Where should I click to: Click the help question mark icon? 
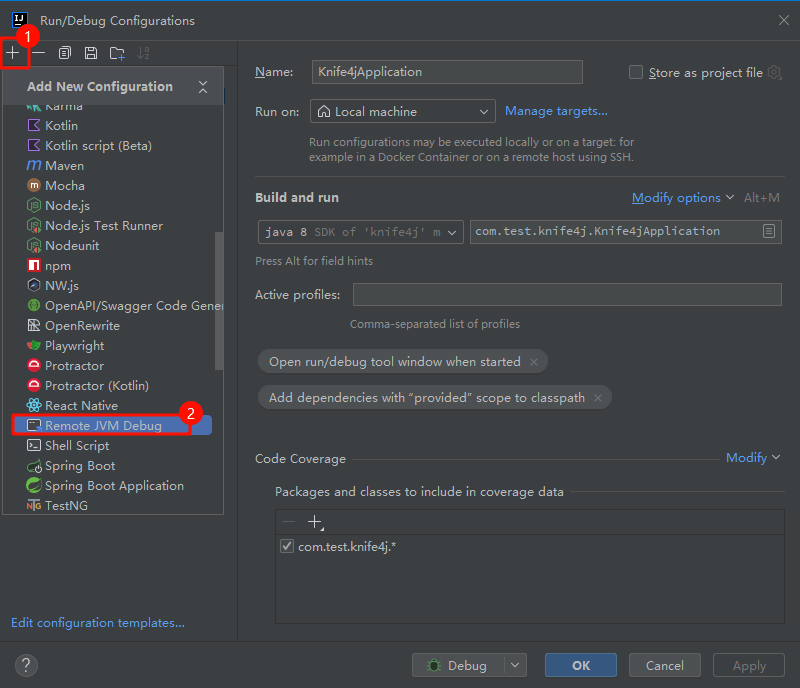(x=26, y=665)
